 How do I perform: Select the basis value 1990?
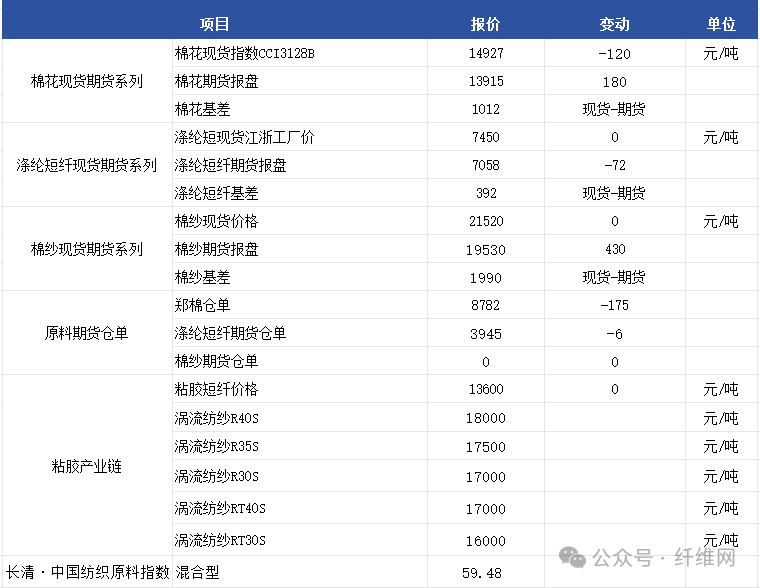486,278
